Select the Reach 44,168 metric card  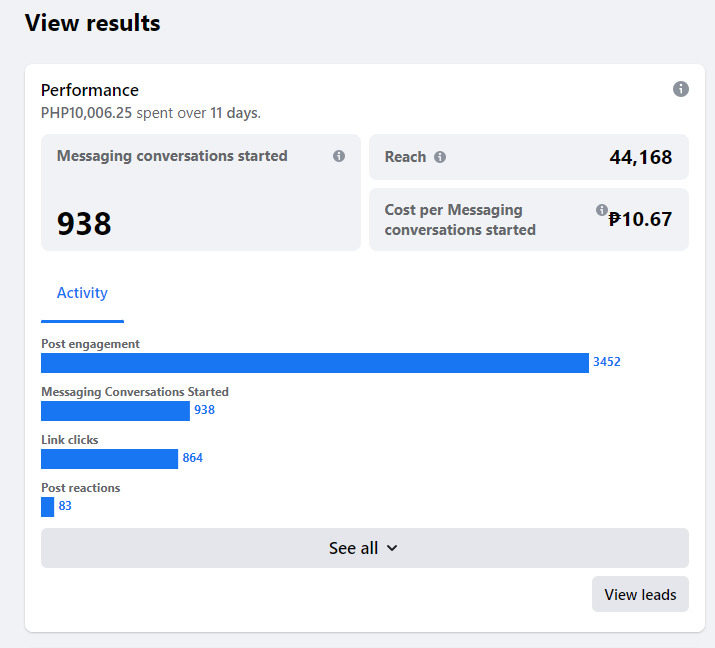[x=528, y=157]
